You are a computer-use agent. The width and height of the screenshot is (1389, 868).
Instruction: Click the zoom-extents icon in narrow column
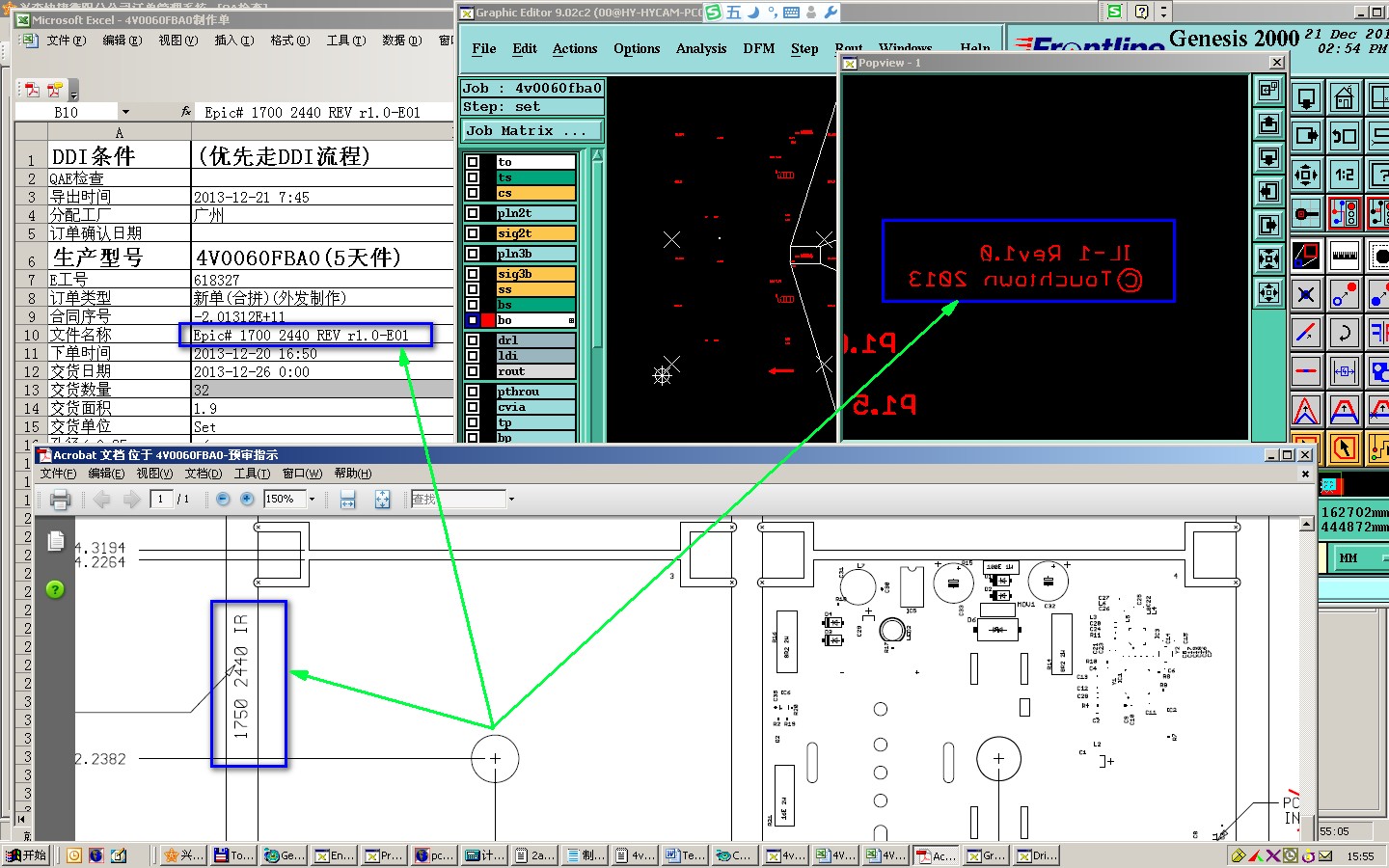1268,258
